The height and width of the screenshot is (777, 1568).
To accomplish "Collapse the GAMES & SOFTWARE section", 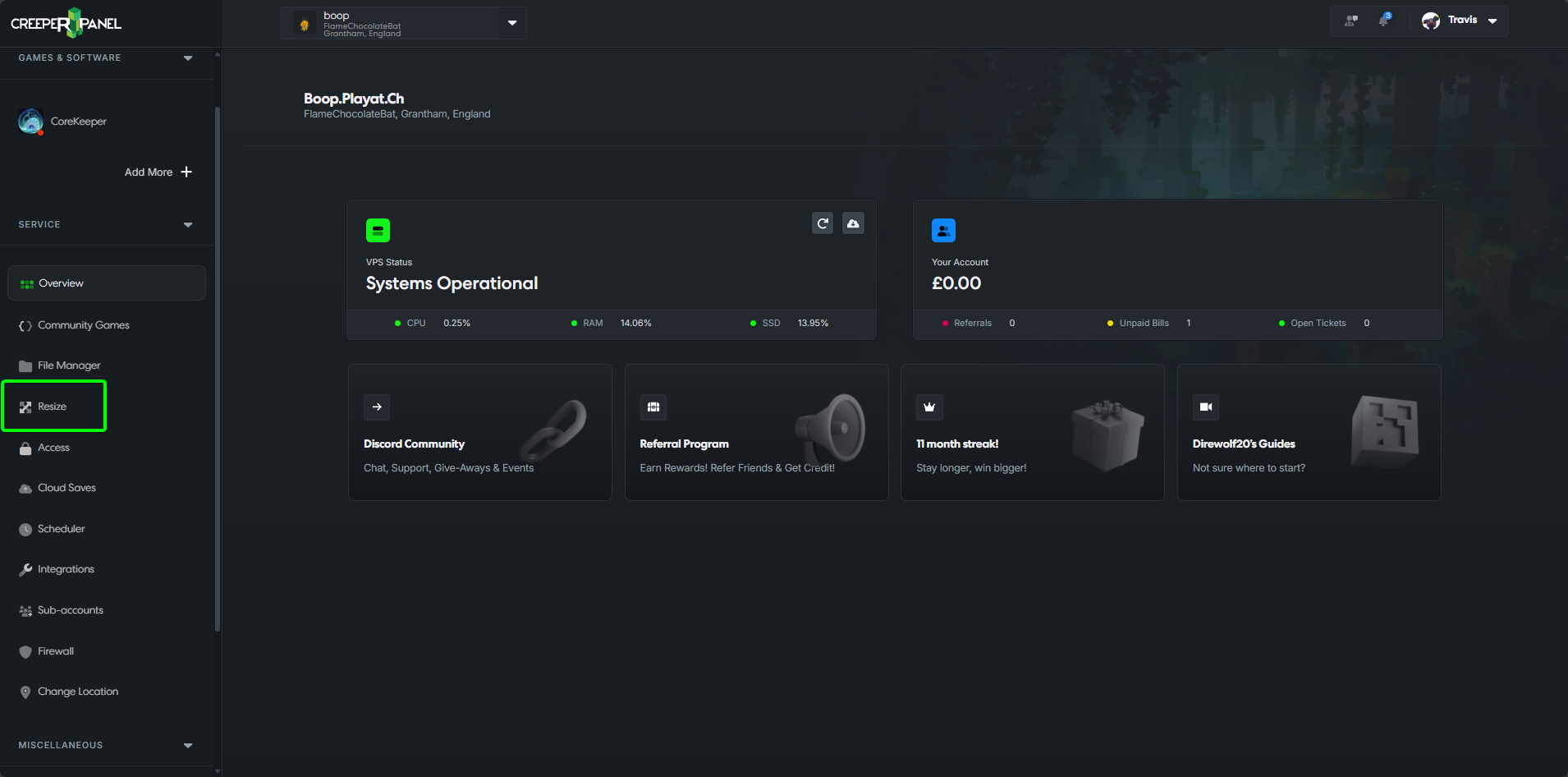I will point(187,57).
